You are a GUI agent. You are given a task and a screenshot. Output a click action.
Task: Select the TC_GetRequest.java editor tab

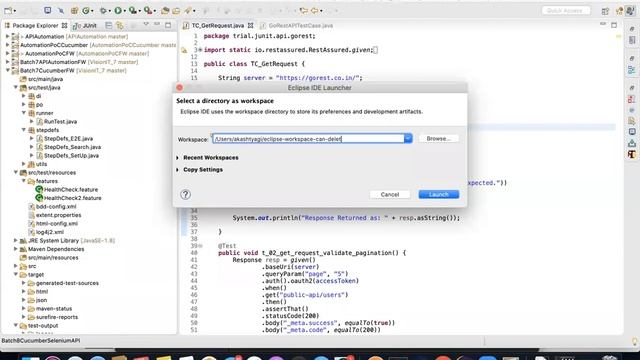tap(218, 25)
